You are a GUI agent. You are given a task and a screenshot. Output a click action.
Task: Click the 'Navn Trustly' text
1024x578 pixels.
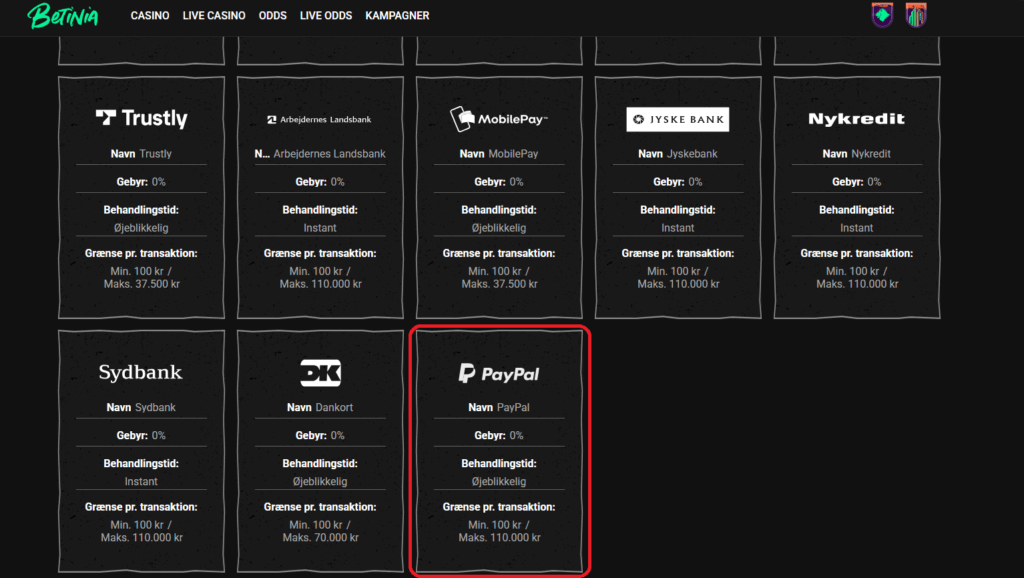pyautogui.click(x=141, y=154)
